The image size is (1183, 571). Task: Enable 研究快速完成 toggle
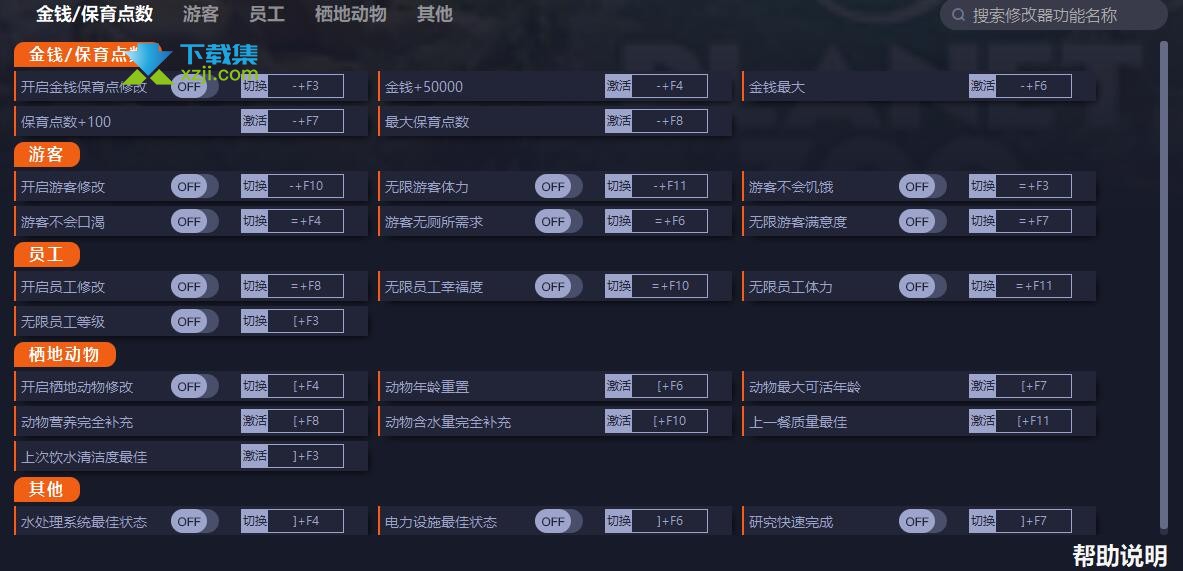922,521
